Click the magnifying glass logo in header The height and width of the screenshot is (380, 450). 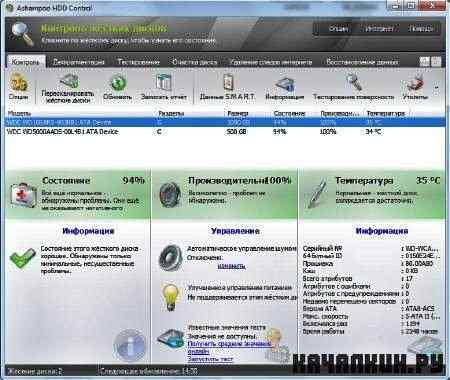(x=22, y=34)
